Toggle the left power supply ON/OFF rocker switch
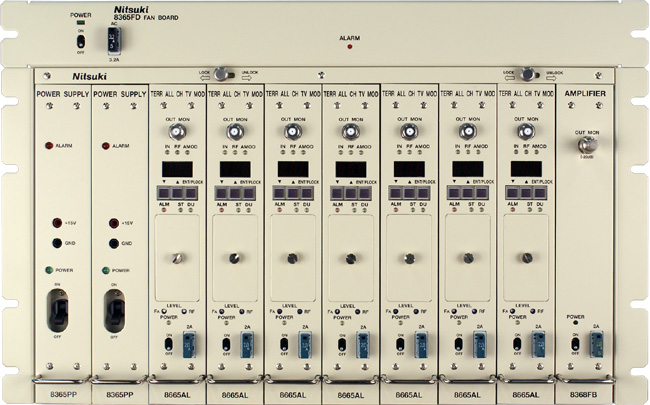This screenshot has width=650, height=405. point(58,311)
